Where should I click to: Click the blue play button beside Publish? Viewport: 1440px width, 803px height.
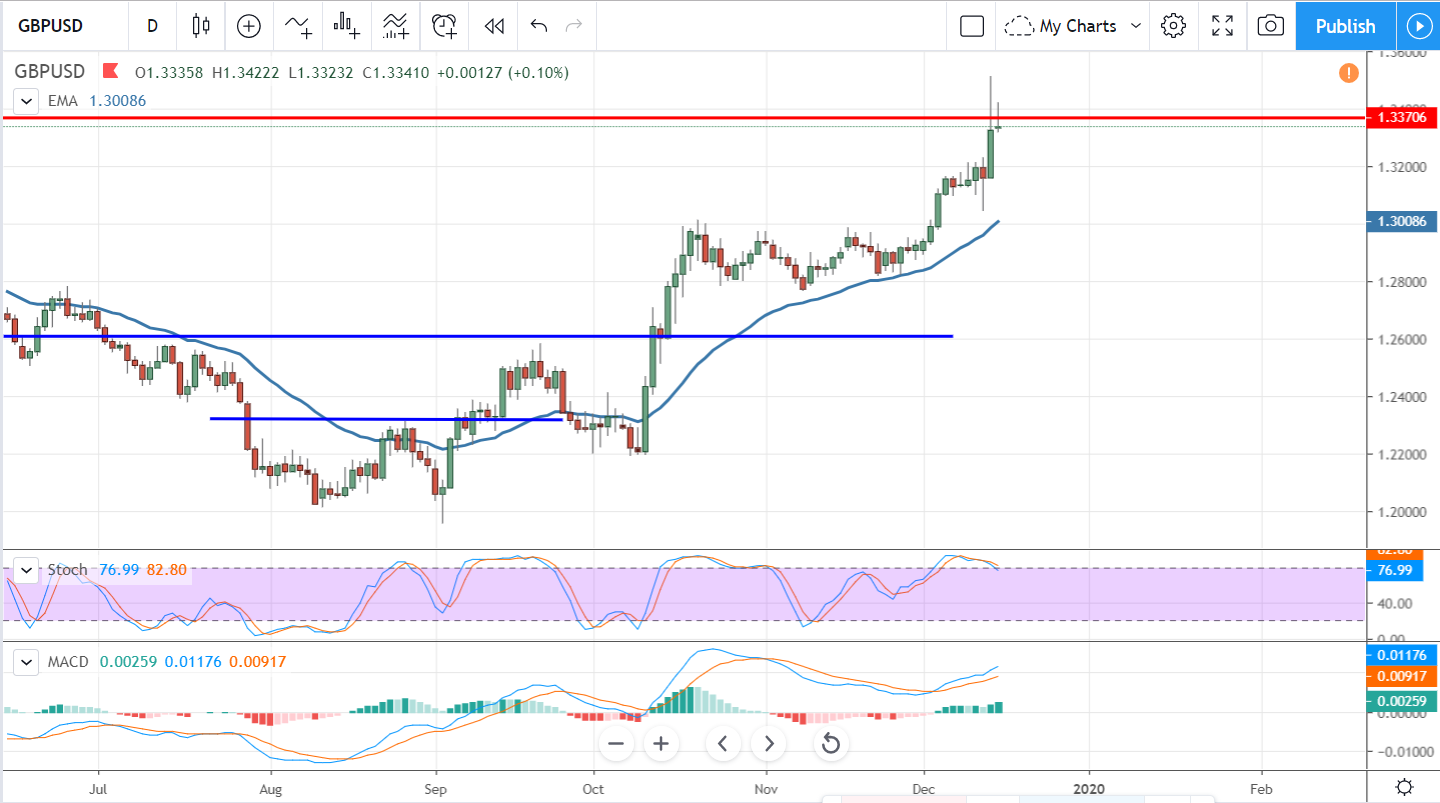pyautogui.click(x=1418, y=26)
